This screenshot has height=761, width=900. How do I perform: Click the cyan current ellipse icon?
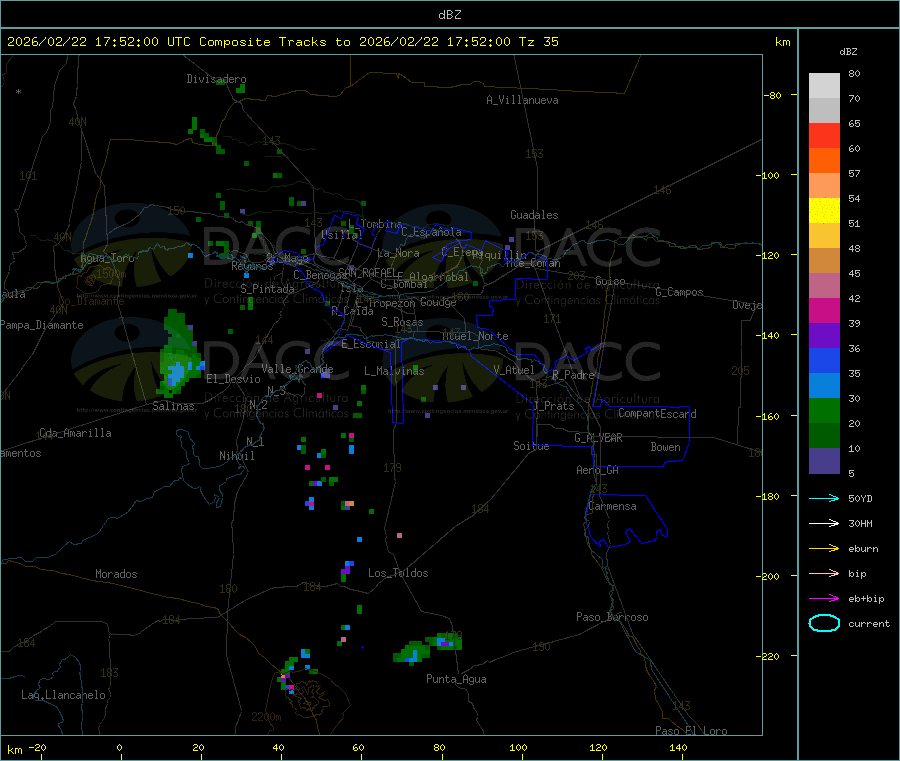coord(824,623)
